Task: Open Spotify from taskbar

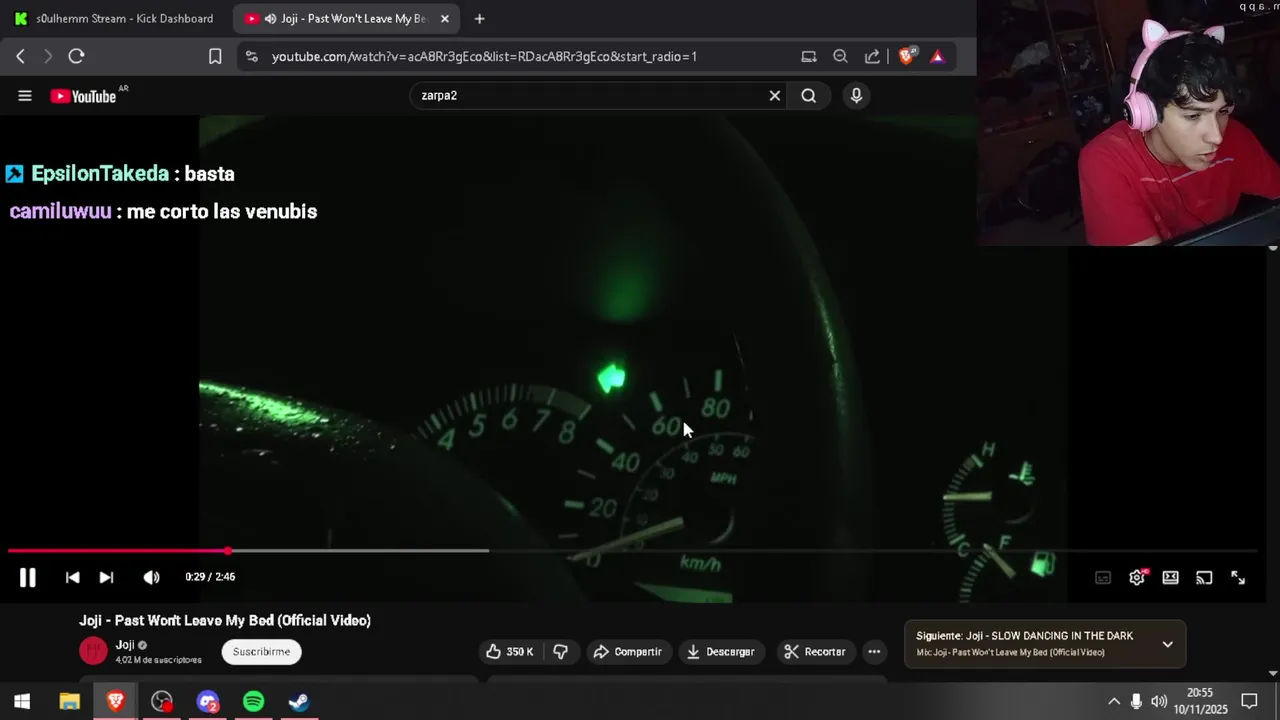Action: (x=253, y=702)
